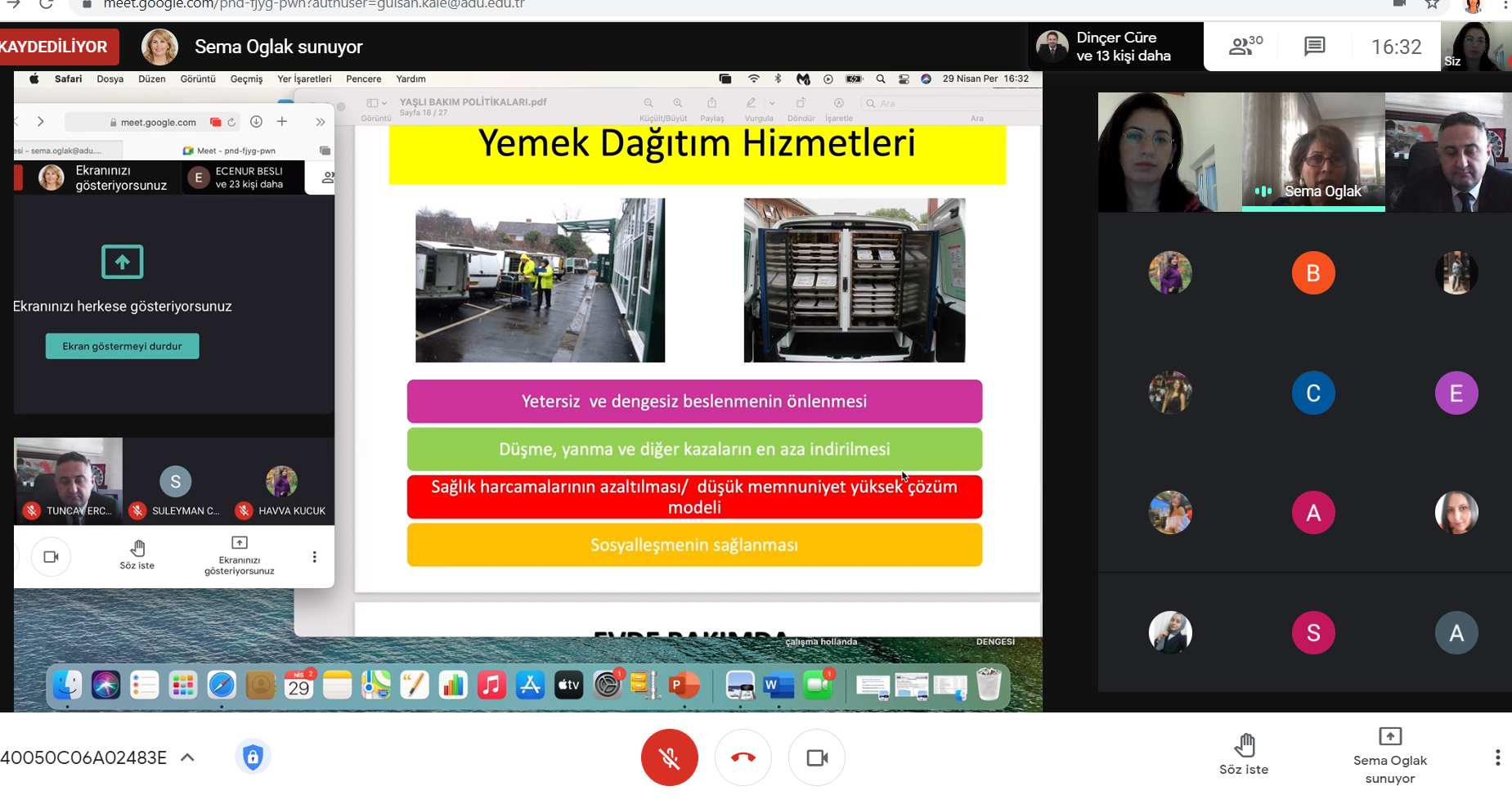Click your own Siz video thumbnail
This screenshot has height=800, width=1512.
(x=1475, y=47)
